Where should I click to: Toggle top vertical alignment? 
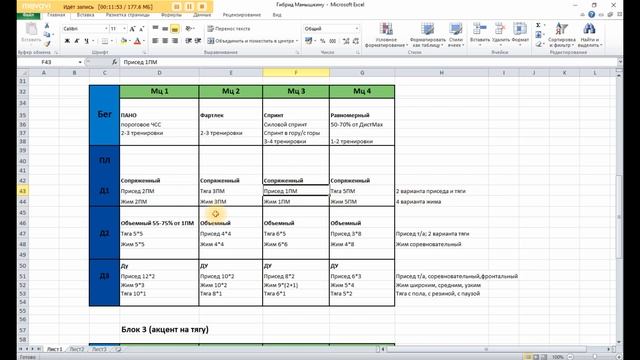[x=155, y=29]
